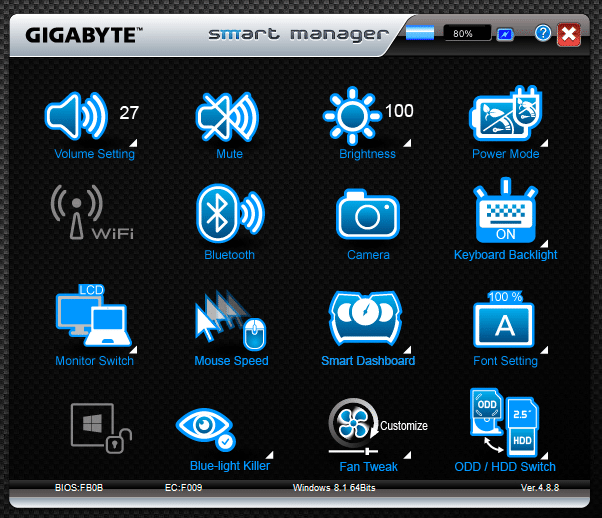Toggle the WiFi antenna icon
The image size is (602, 518).
(x=92, y=212)
